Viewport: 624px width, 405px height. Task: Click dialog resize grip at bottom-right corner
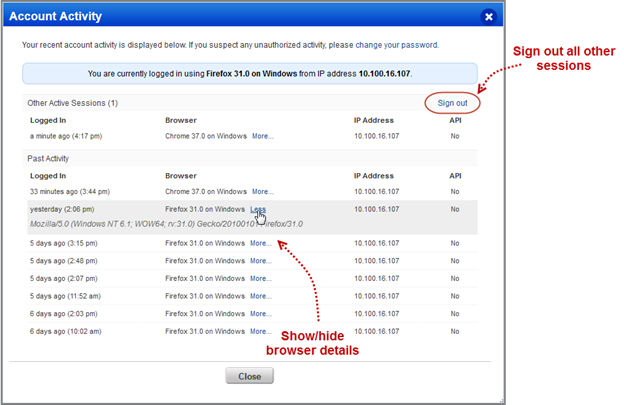501,401
